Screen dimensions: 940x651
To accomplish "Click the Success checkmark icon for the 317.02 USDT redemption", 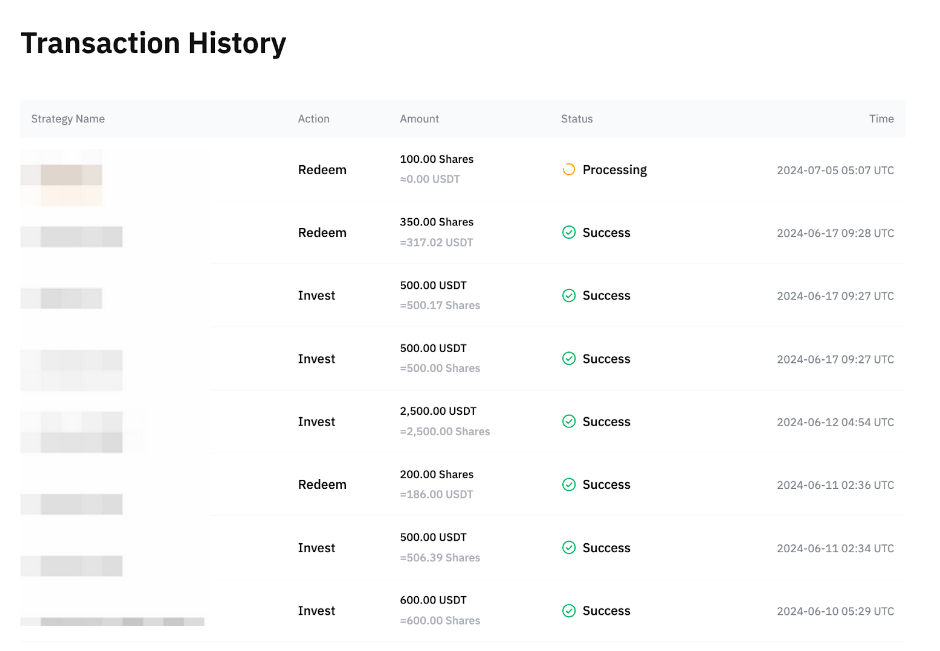I will pyautogui.click(x=568, y=233).
